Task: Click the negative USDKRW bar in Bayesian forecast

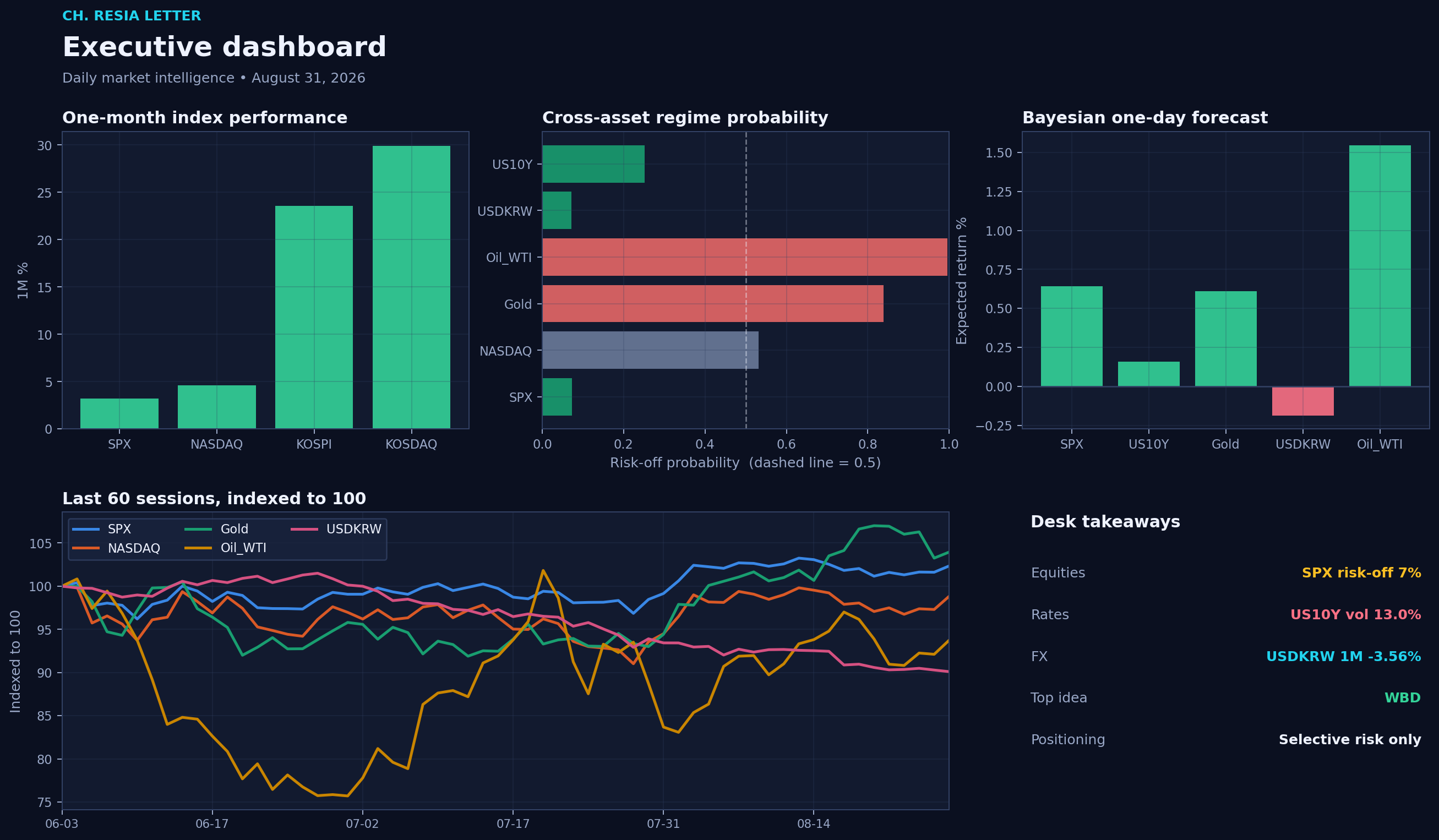Action: 1302,401
